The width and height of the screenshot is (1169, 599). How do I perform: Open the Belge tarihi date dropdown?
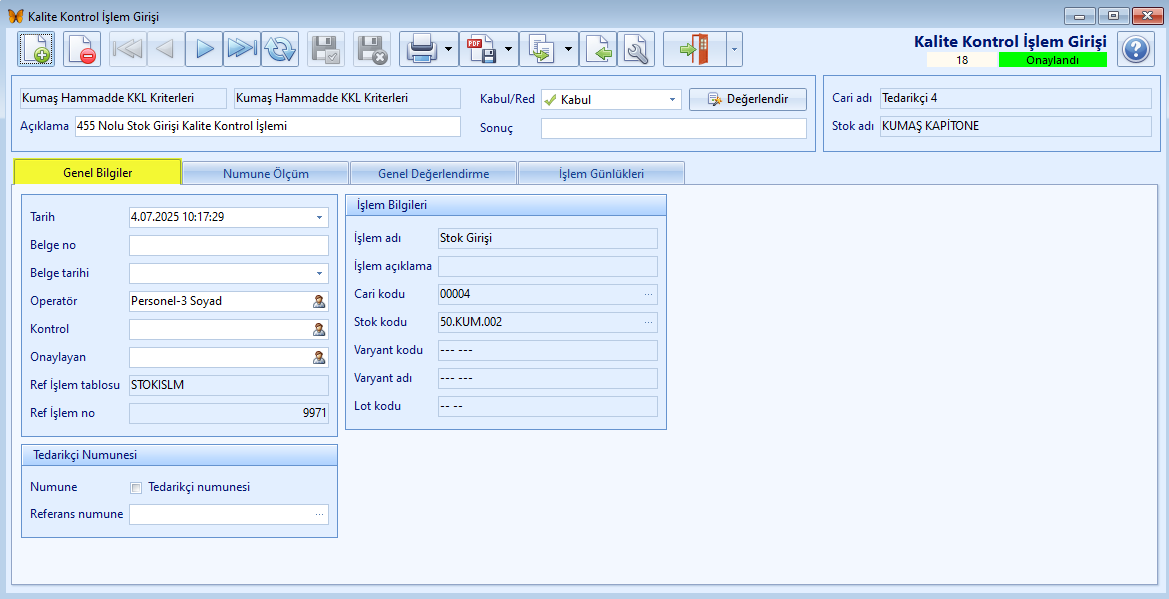319,273
